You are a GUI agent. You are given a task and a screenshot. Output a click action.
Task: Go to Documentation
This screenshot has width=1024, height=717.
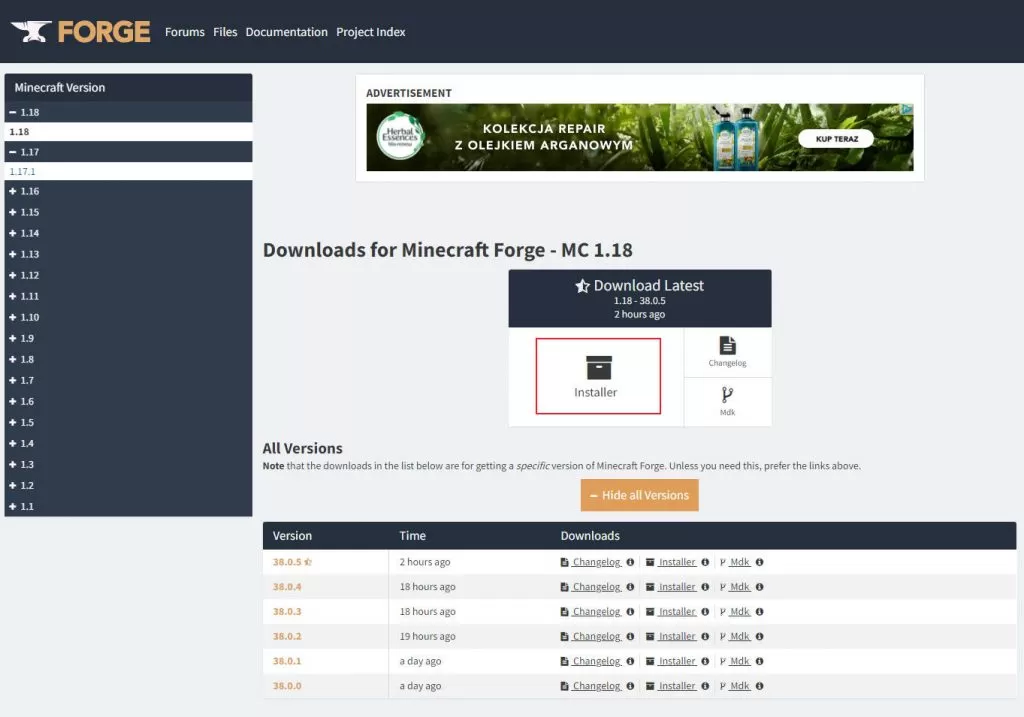(286, 32)
